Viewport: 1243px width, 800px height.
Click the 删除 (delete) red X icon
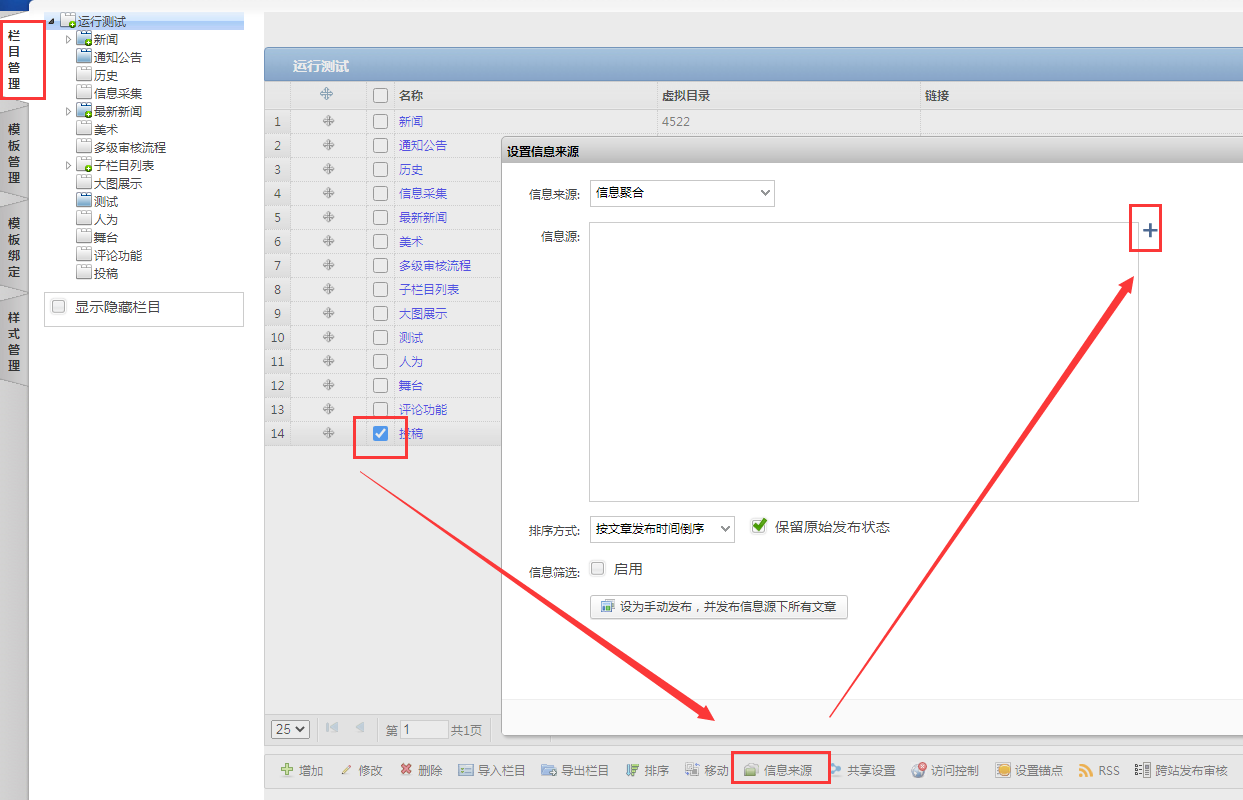coord(406,770)
